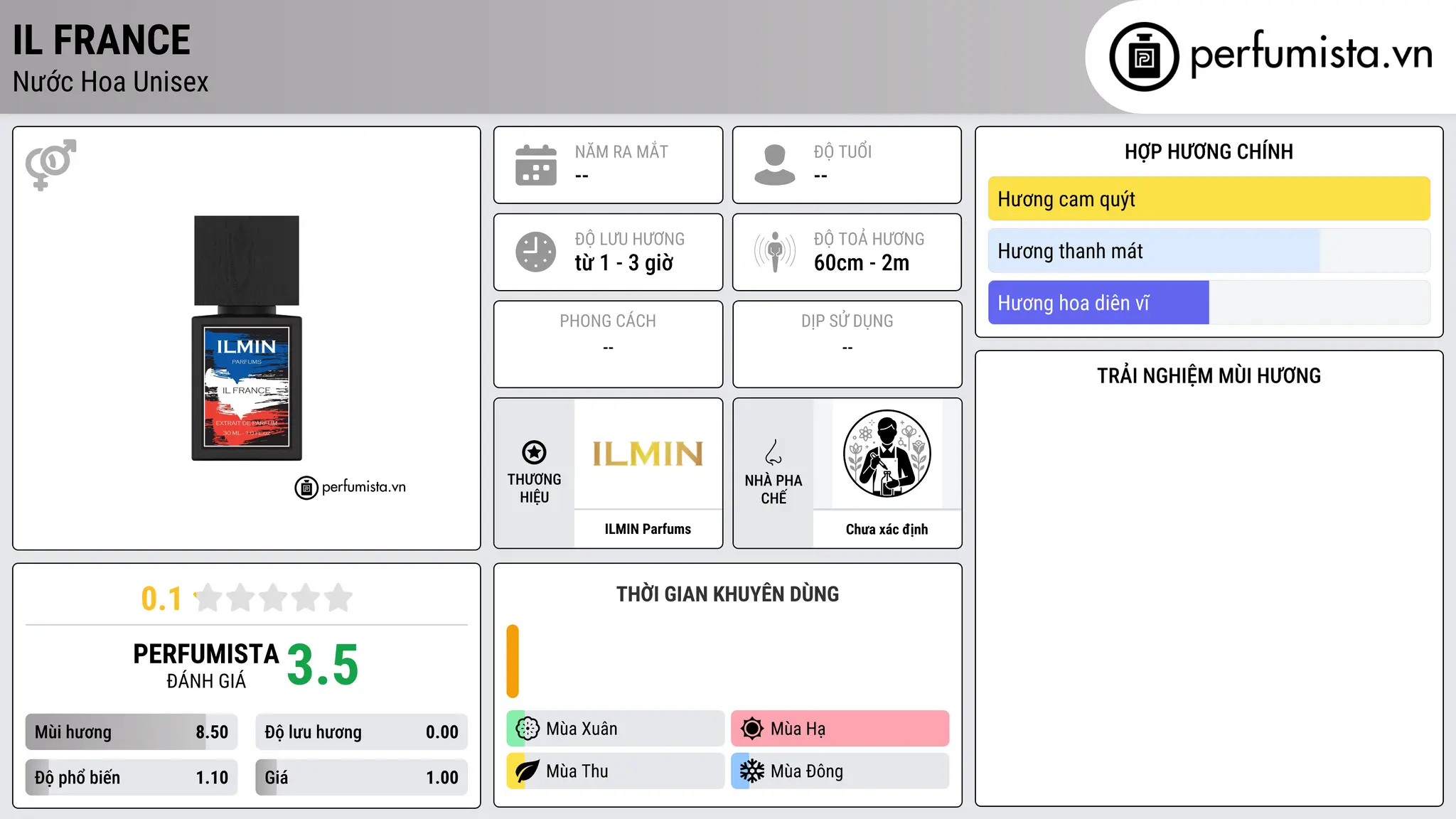Click the snowflake icon for Mùa Đông
This screenshot has width=1456, height=819.
(x=751, y=771)
